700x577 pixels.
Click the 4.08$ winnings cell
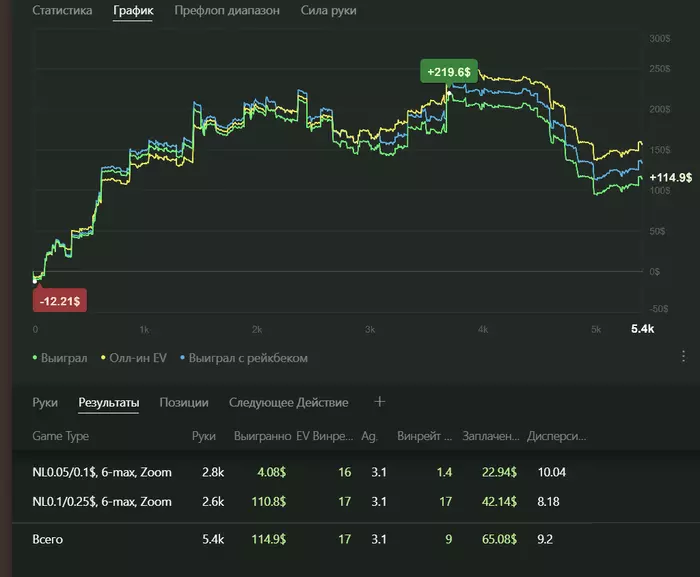pyautogui.click(x=271, y=472)
